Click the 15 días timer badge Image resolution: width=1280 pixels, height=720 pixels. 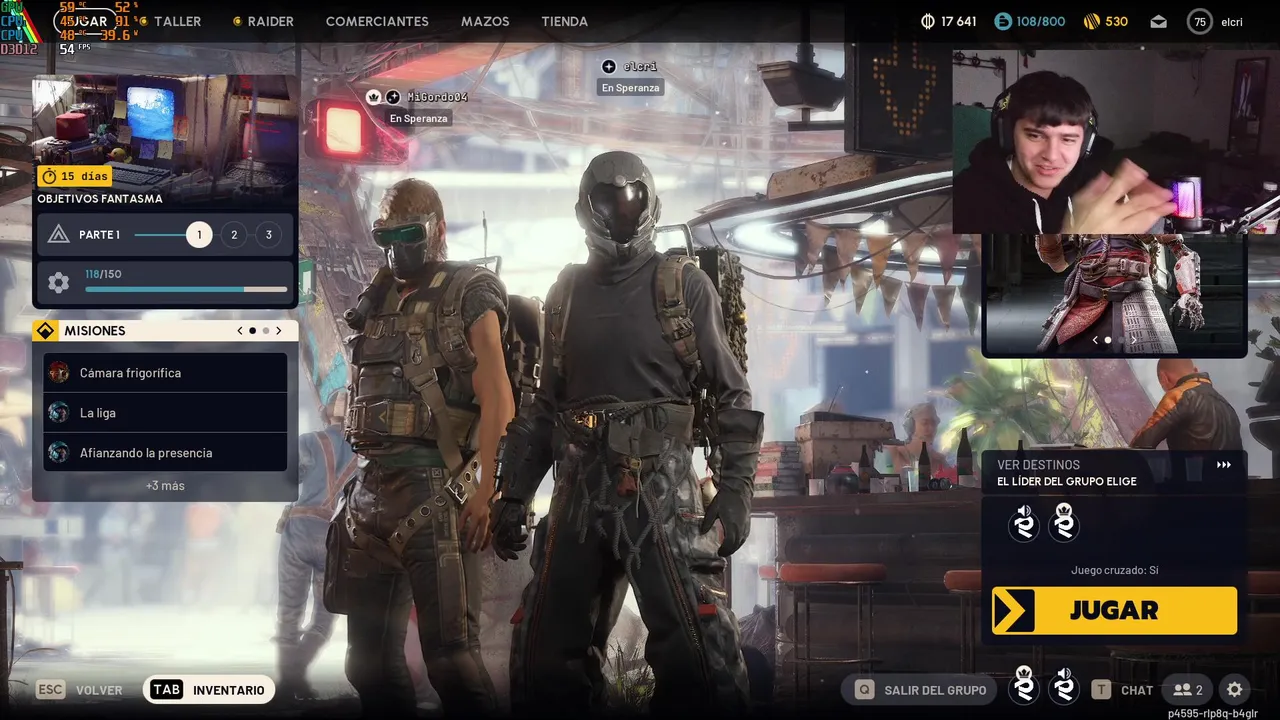coord(75,176)
